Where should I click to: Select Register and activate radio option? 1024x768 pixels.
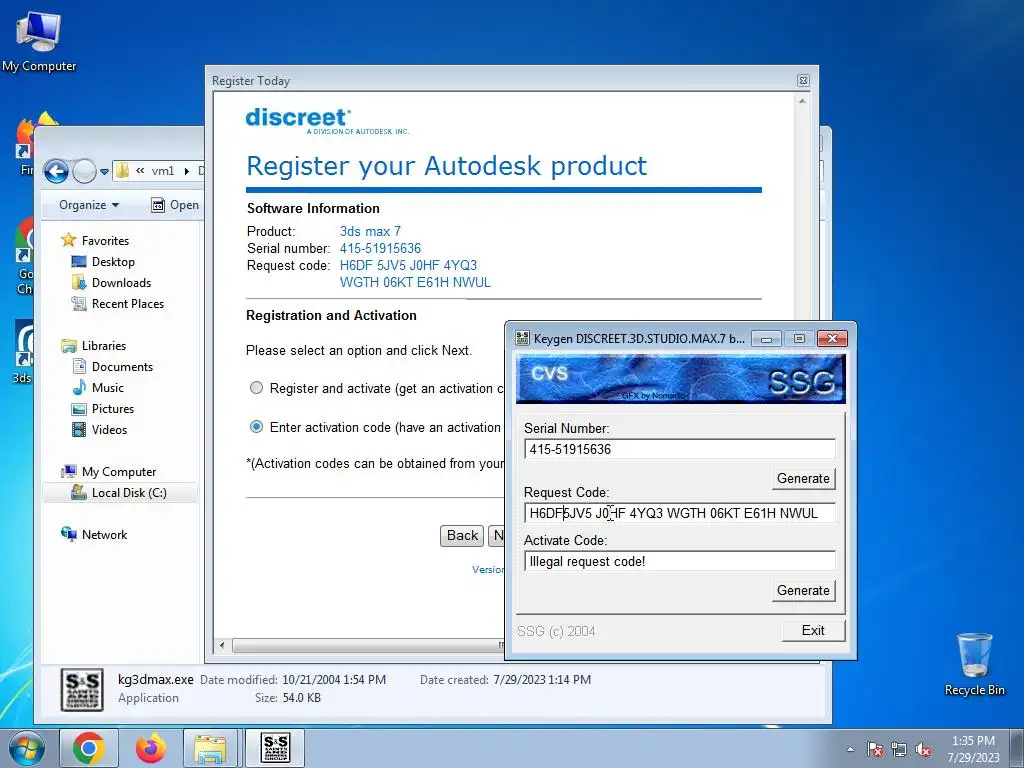click(257, 388)
